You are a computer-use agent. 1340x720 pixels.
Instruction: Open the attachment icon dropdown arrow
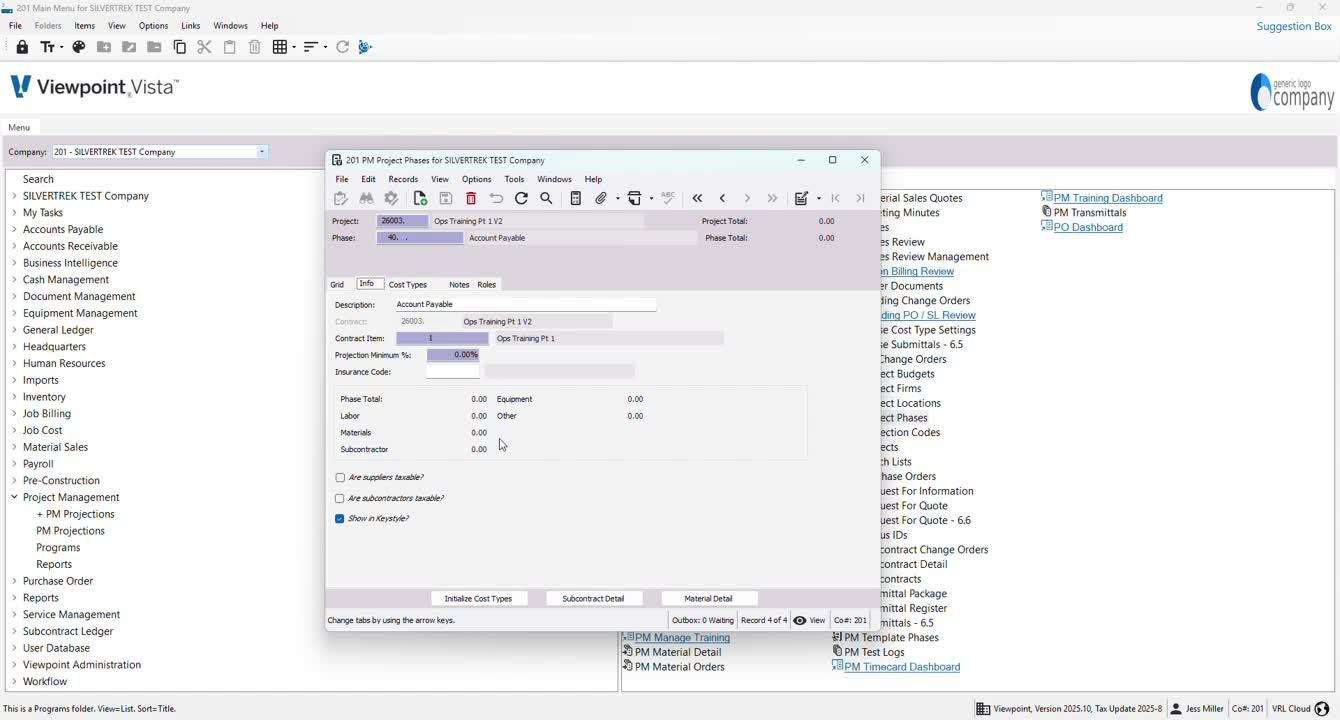pos(618,198)
